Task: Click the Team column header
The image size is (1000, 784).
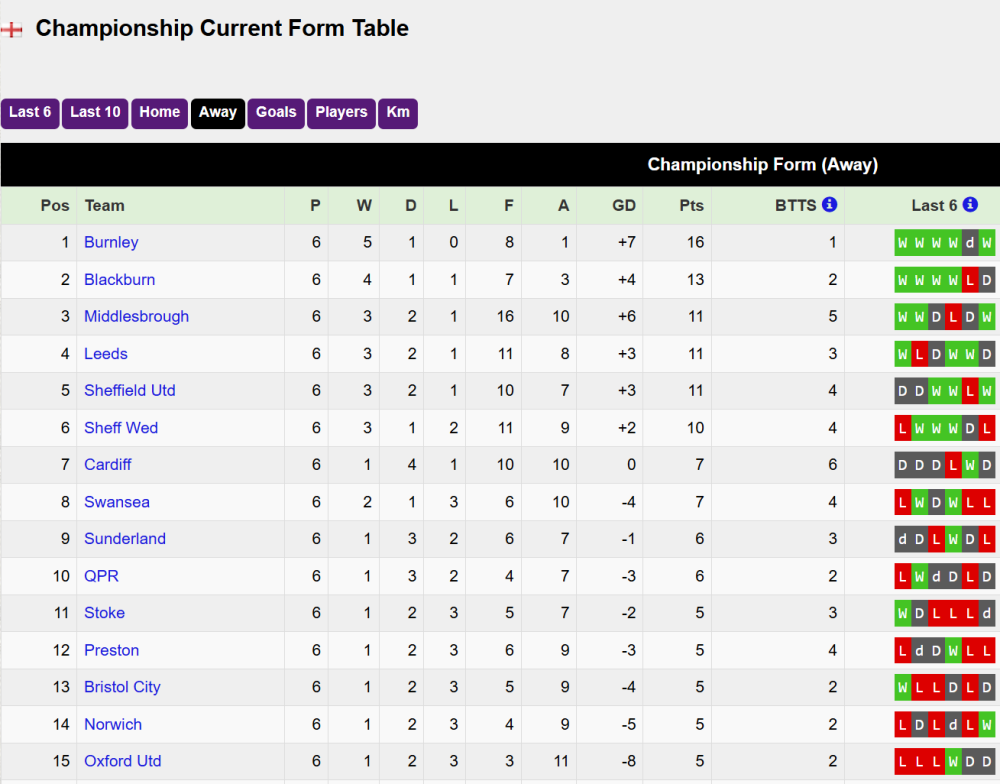Action: (105, 206)
